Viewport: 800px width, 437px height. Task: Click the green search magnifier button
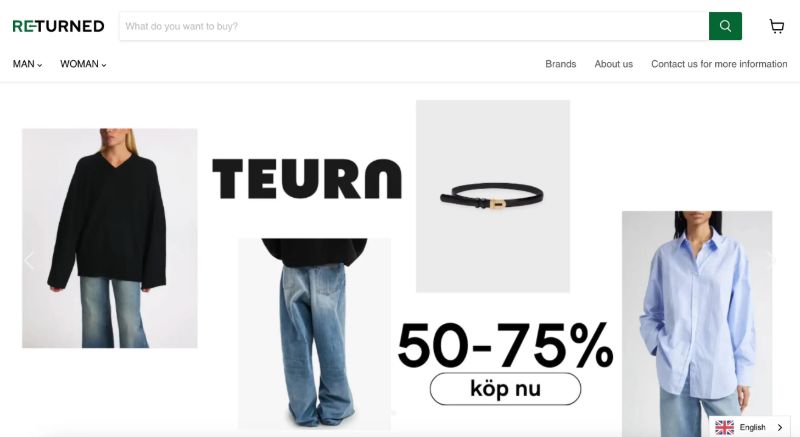[725, 26]
